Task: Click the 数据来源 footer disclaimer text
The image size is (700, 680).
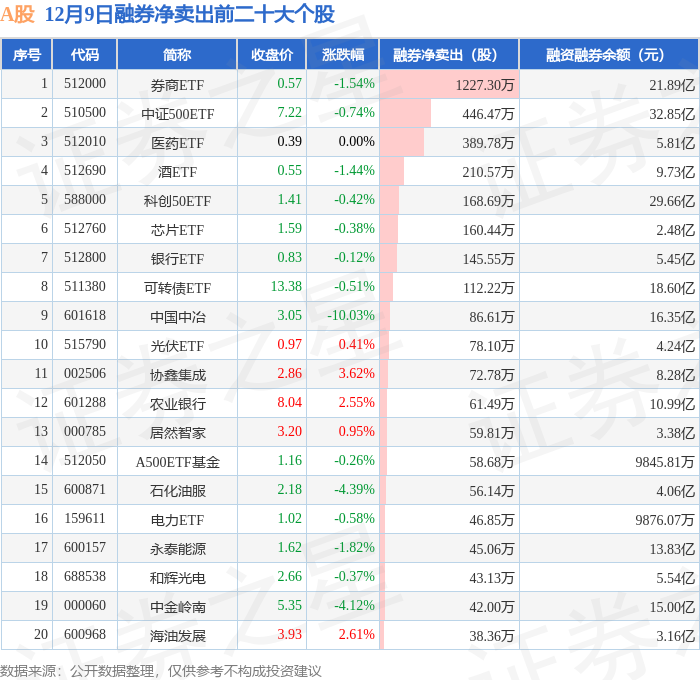Action: (x=161, y=671)
